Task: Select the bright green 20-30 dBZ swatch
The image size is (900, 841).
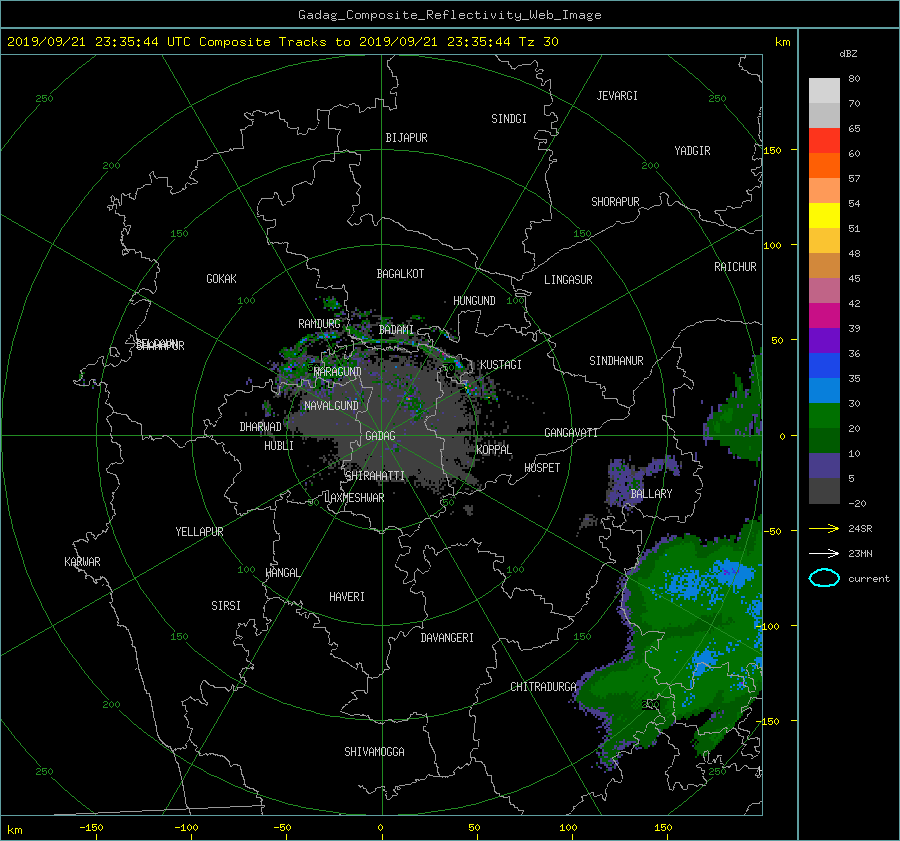Action: tap(824, 416)
